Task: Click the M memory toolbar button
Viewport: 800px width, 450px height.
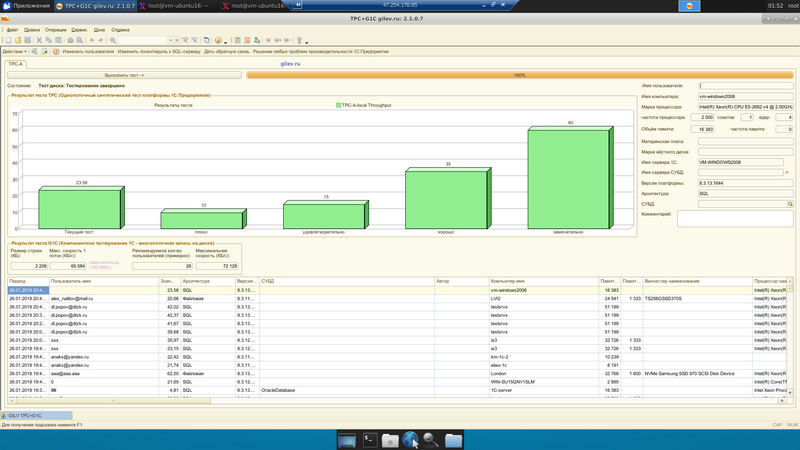Action: 268,40
